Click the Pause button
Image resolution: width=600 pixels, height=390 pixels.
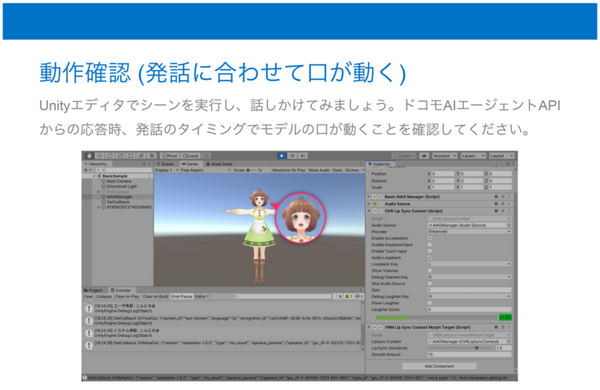[x=292, y=156]
